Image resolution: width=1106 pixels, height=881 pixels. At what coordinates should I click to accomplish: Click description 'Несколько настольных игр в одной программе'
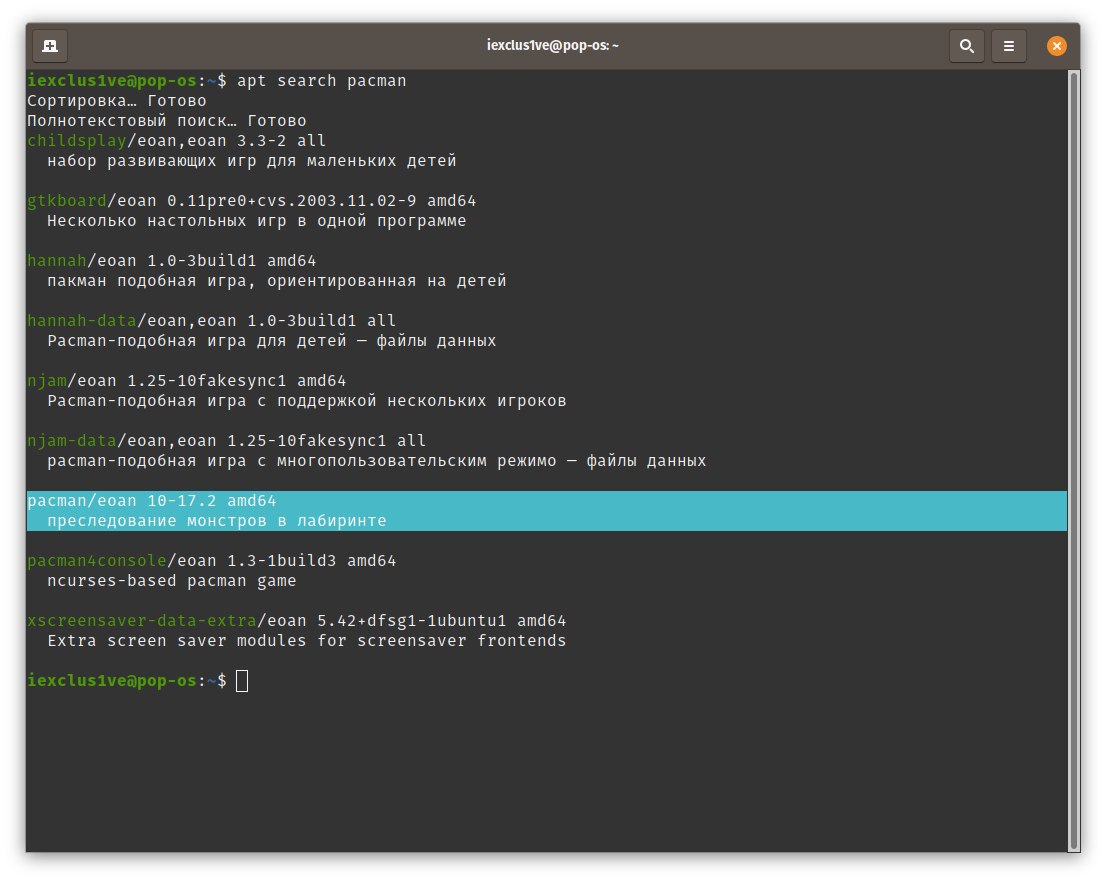coord(257,221)
